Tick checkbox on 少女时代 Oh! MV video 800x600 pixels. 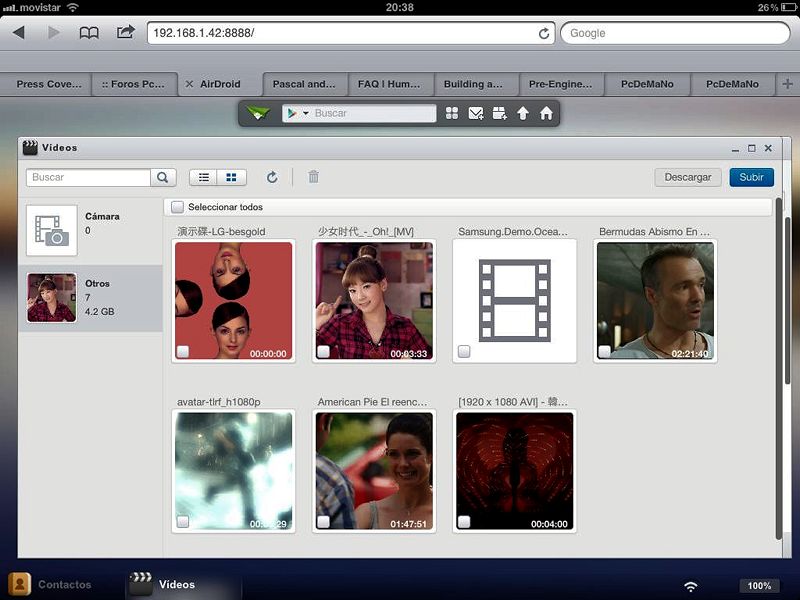[x=323, y=351]
